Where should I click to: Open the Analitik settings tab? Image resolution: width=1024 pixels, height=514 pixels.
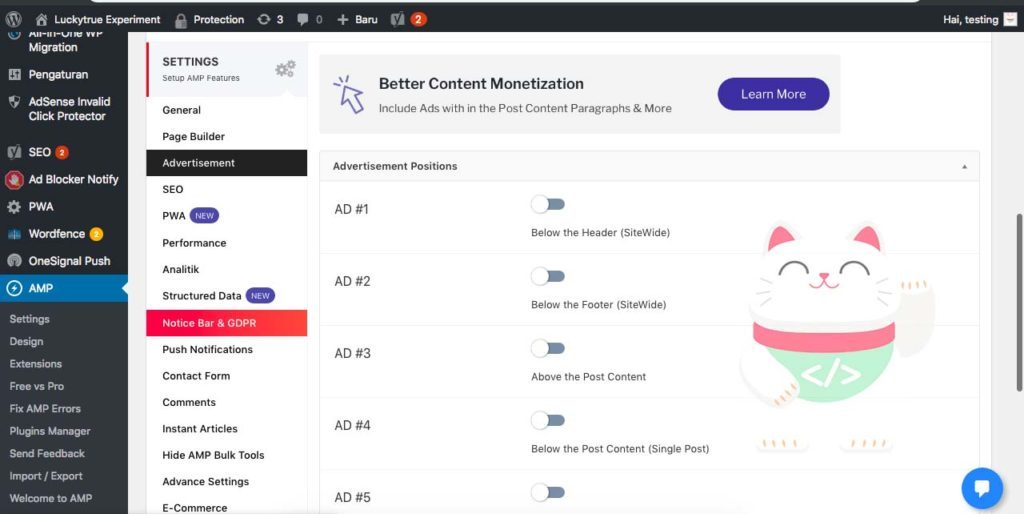pyautogui.click(x=227, y=269)
